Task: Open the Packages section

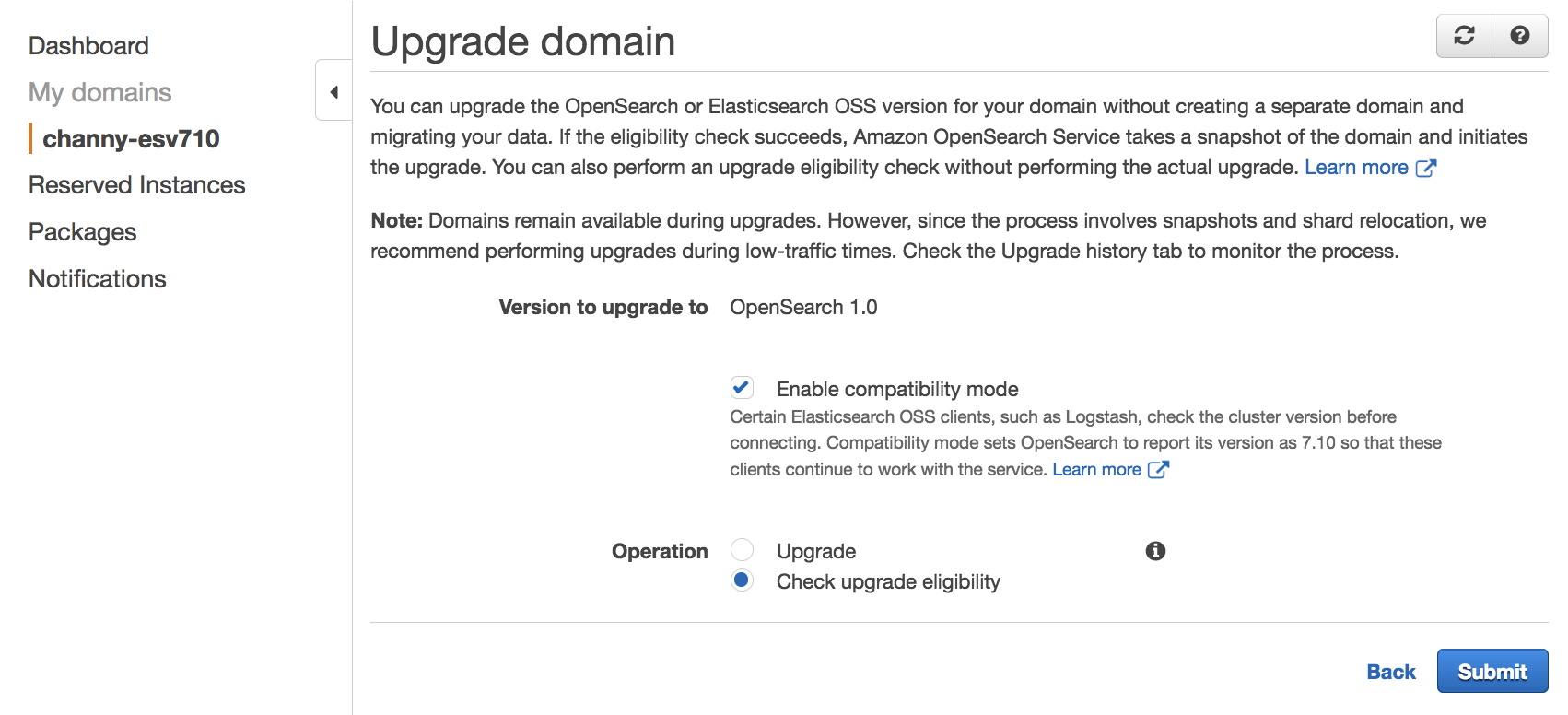Action: pyautogui.click(x=83, y=232)
